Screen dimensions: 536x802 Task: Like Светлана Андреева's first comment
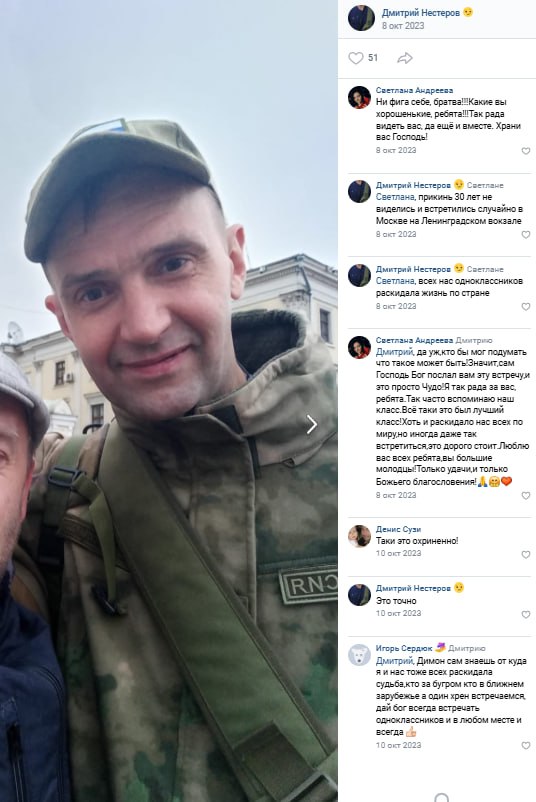[526, 151]
